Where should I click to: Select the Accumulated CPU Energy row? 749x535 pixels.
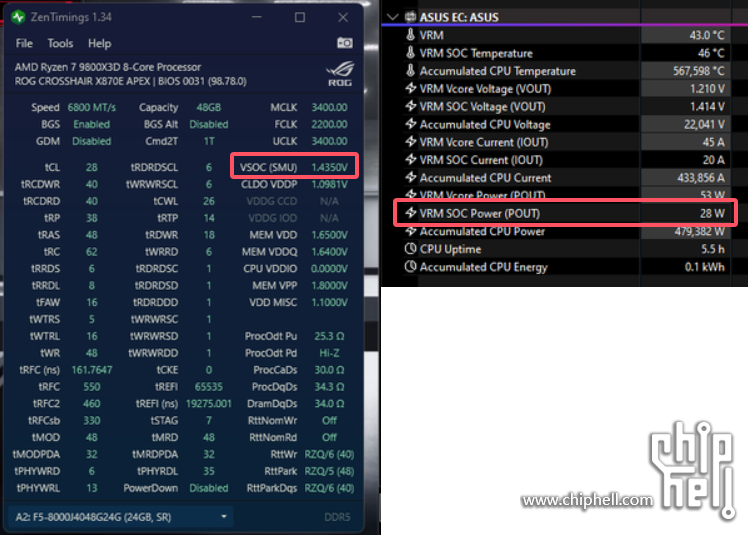[565, 267]
